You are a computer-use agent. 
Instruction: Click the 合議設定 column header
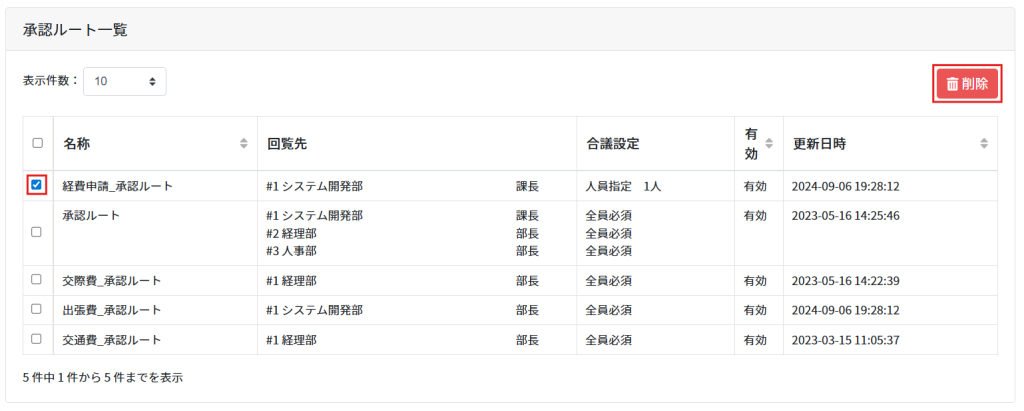tap(612, 144)
